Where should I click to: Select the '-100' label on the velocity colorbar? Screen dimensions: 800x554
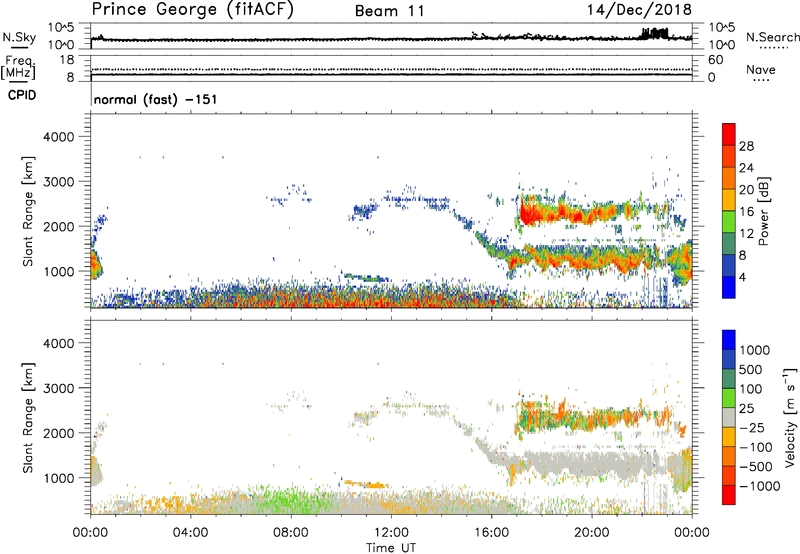[756, 447]
